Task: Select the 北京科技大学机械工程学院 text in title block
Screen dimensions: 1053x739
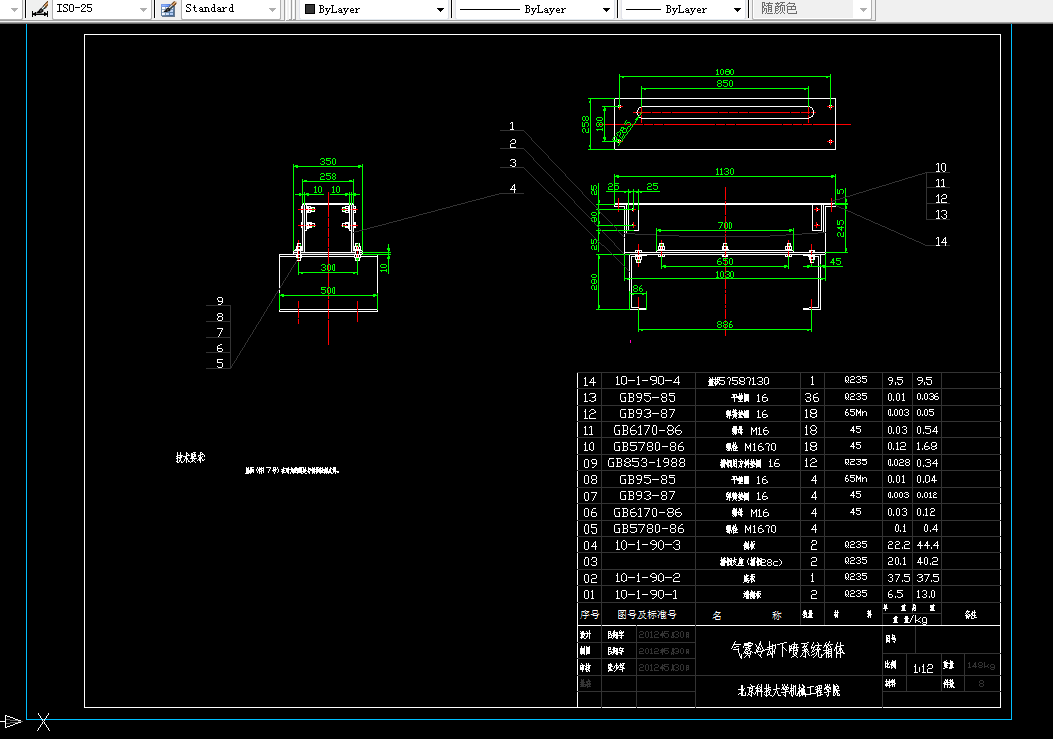Action: [788, 690]
